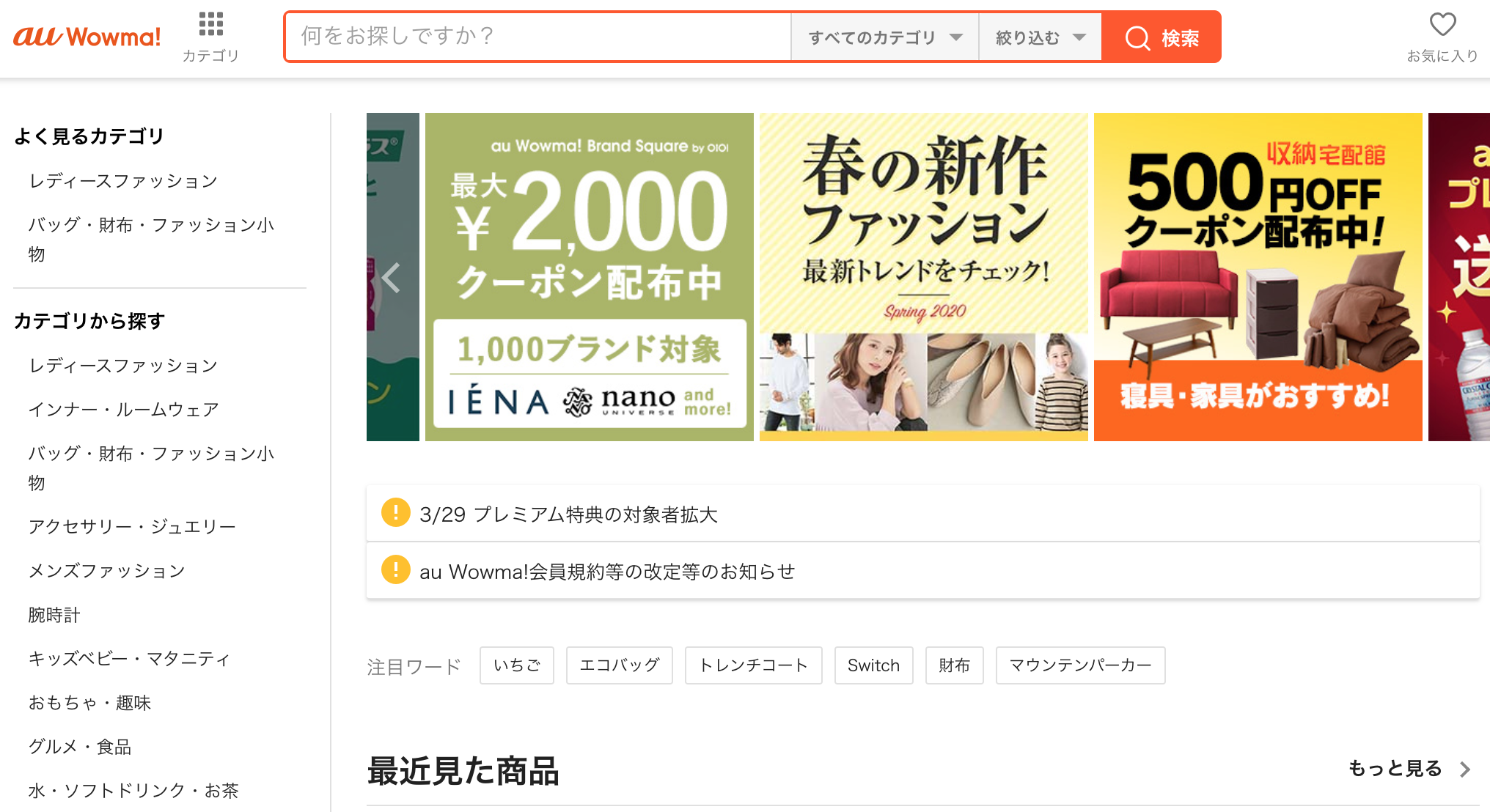This screenshot has width=1490, height=812.
Task: Click the au Wowma! logo
Action: (87, 37)
